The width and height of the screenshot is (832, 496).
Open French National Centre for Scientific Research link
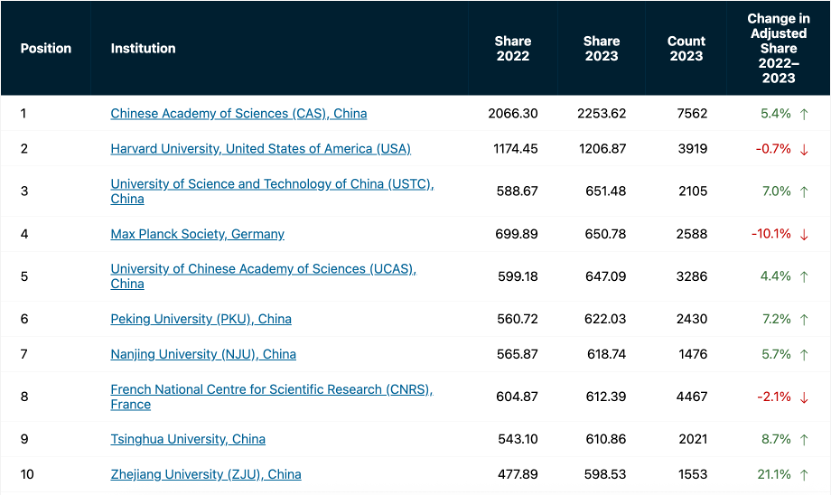272,397
